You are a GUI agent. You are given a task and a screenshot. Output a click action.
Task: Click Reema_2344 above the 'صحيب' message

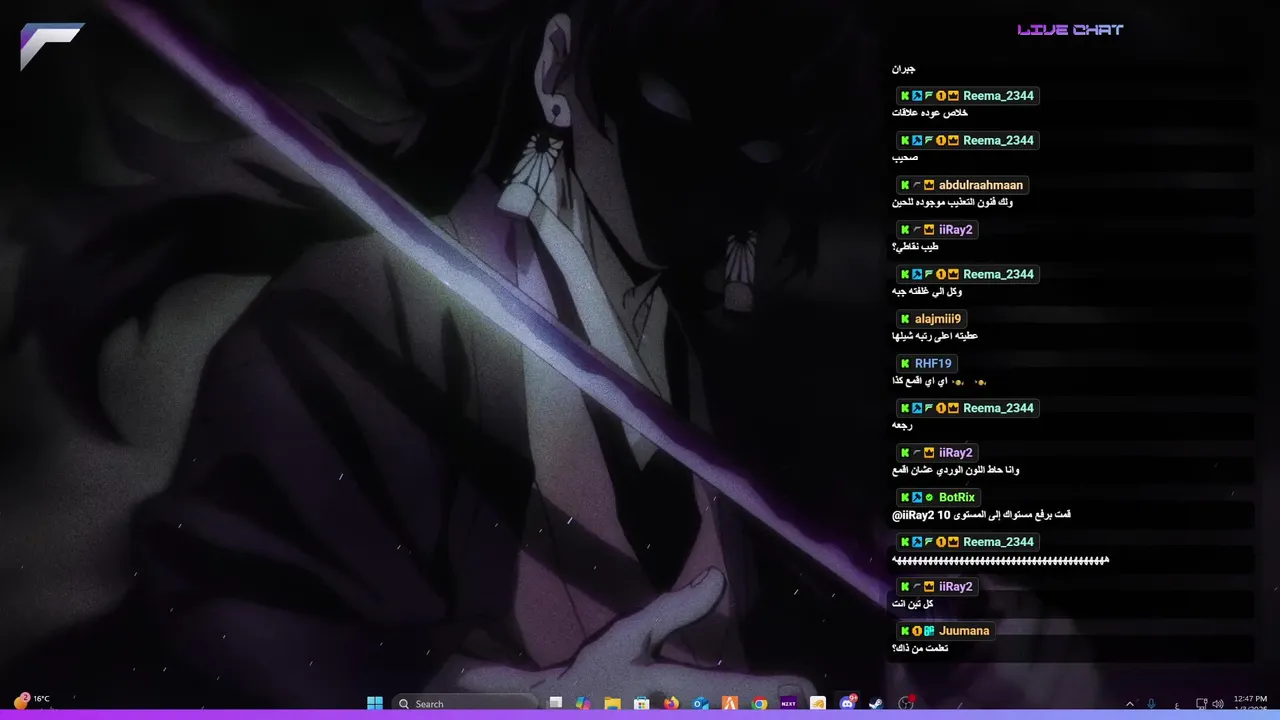[998, 140]
